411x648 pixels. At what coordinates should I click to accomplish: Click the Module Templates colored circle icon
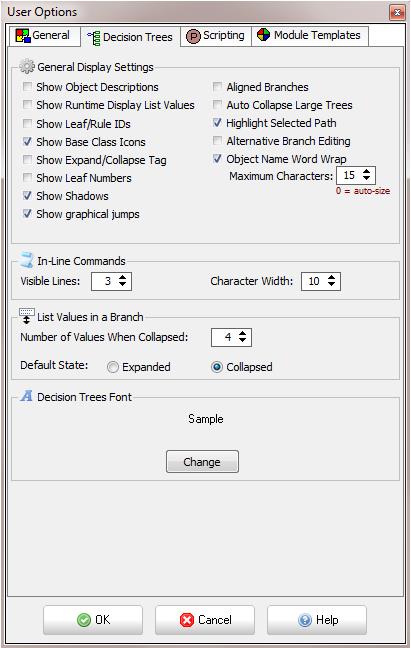pos(264,35)
